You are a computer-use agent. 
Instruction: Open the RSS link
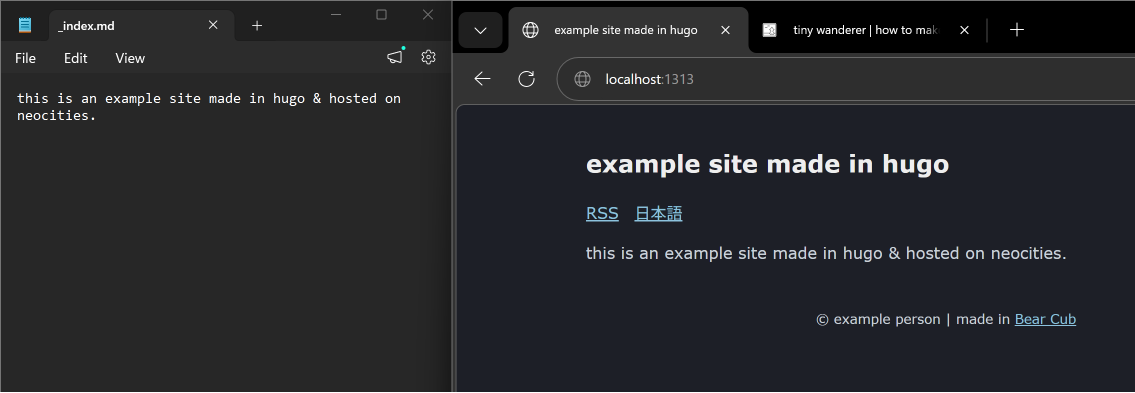pyautogui.click(x=602, y=214)
